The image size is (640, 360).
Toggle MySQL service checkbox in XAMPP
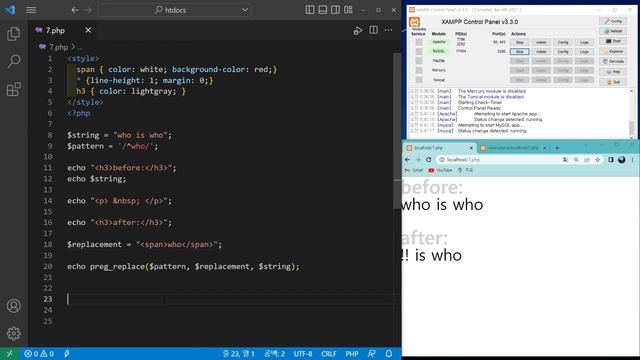[x=419, y=51]
